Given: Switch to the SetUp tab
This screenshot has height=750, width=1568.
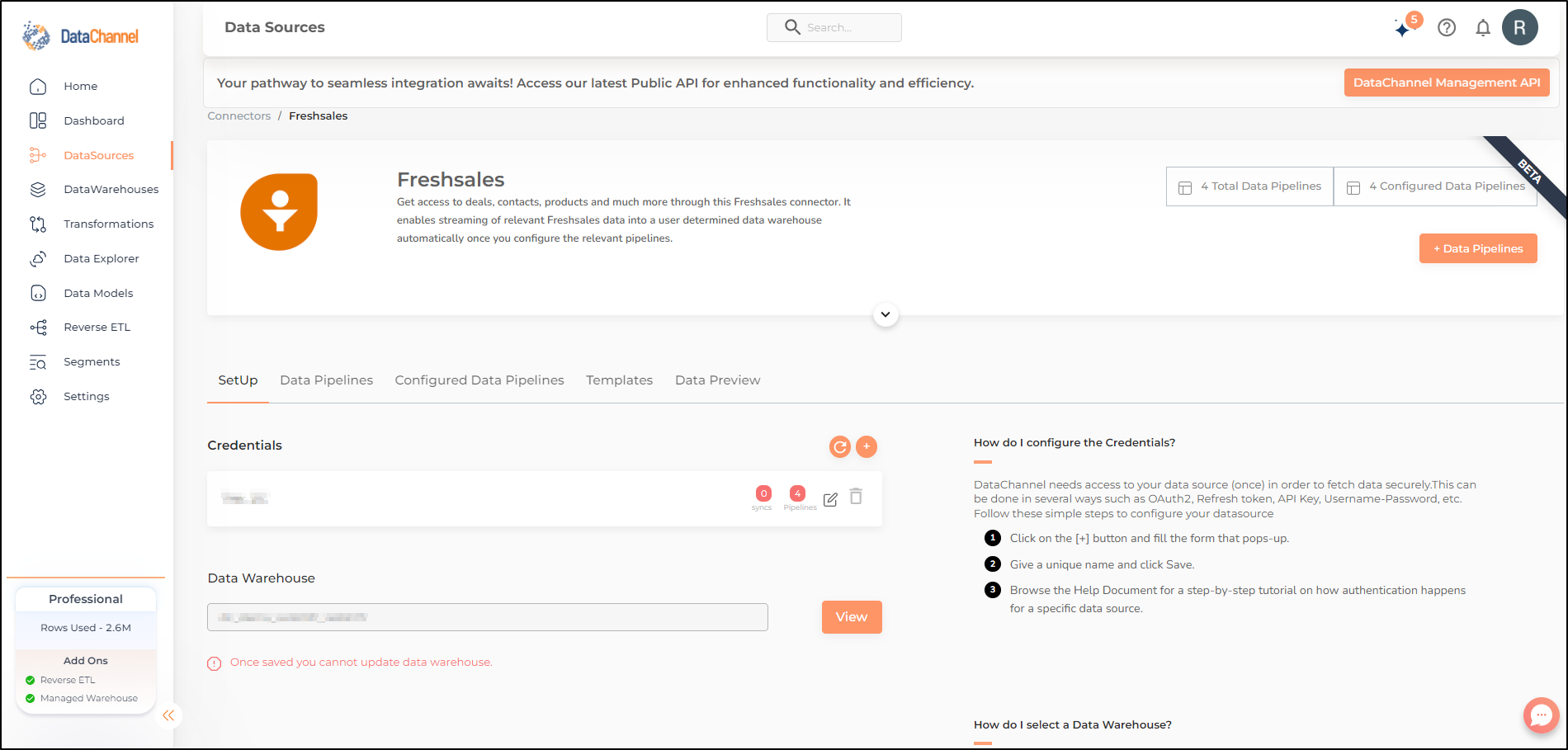Looking at the screenshot, I should click(238, 380).
